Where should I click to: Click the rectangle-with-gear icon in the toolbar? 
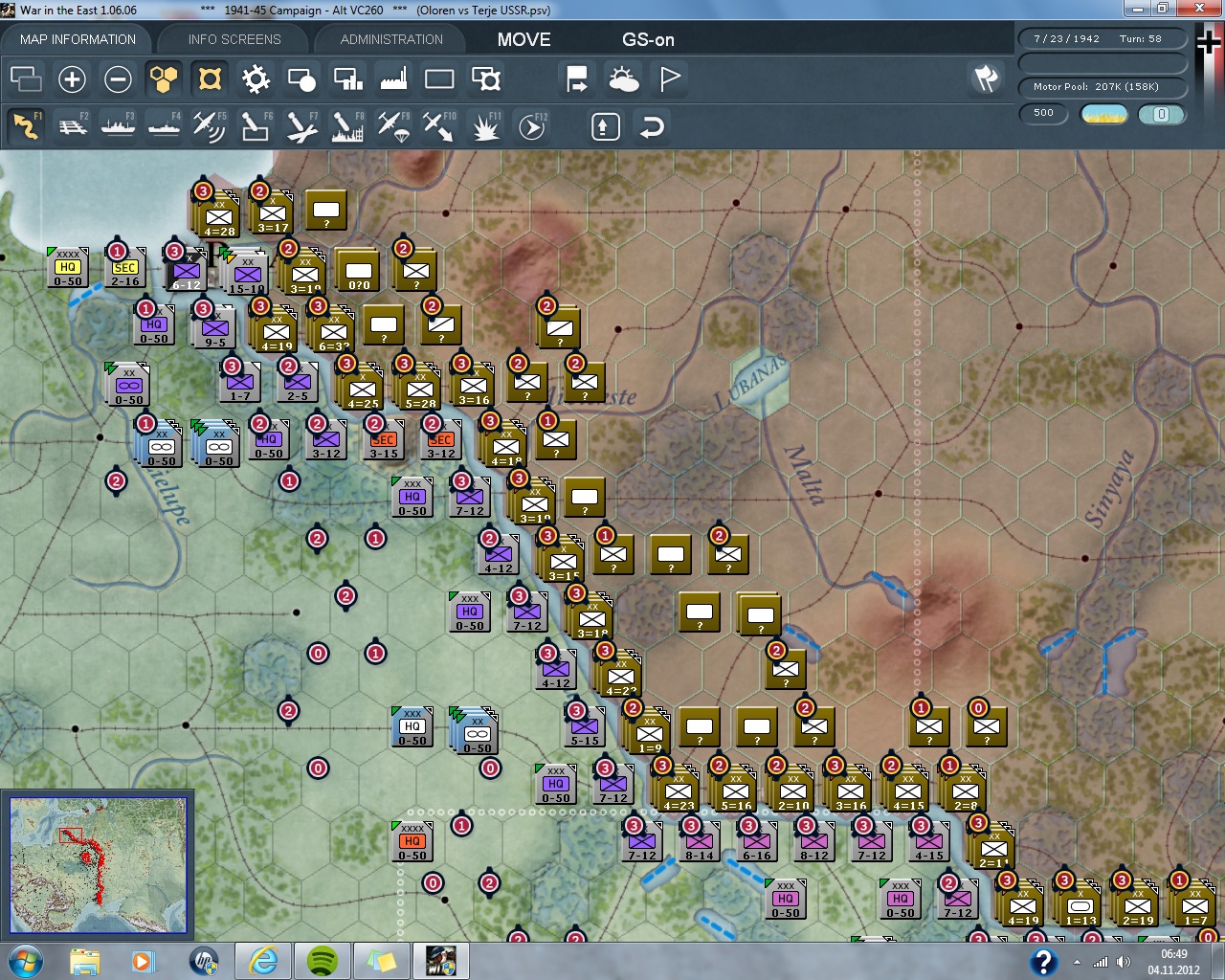click(486, 79)
